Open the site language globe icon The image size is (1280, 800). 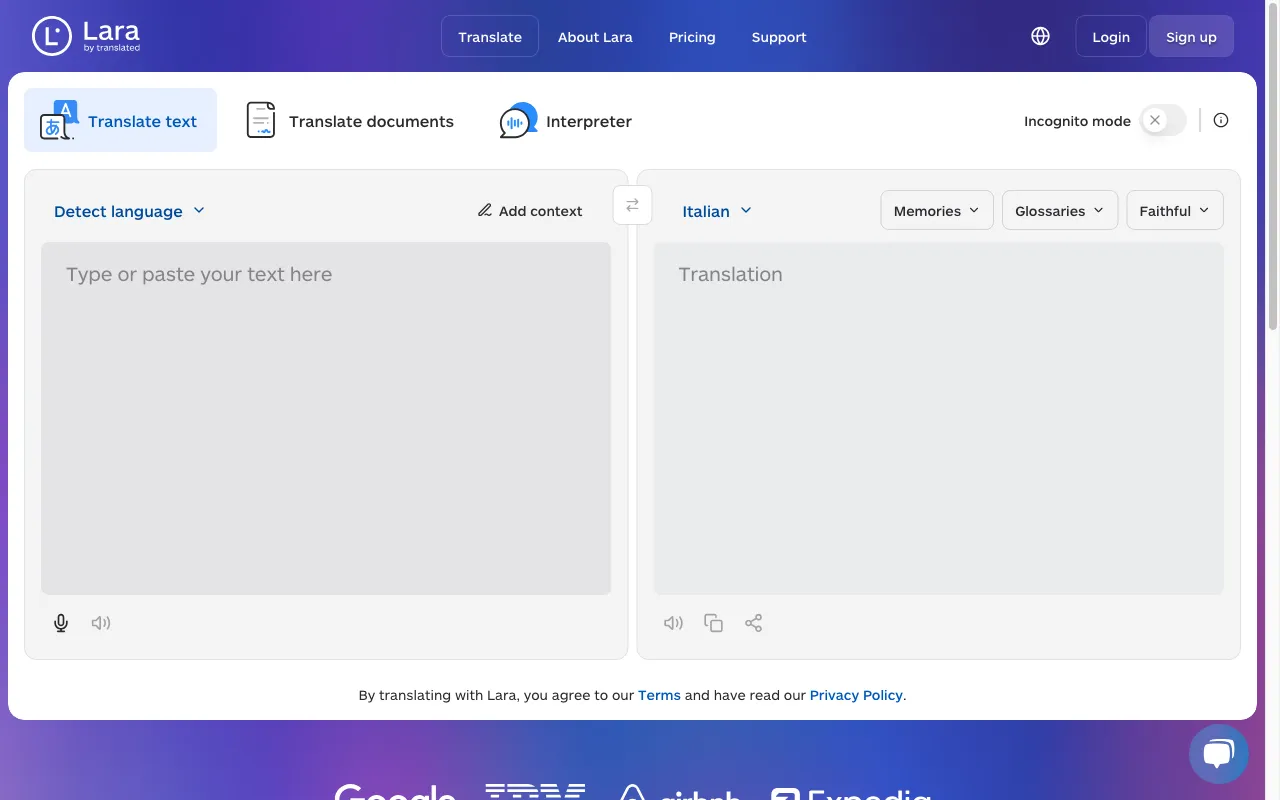pos(1040,36)
